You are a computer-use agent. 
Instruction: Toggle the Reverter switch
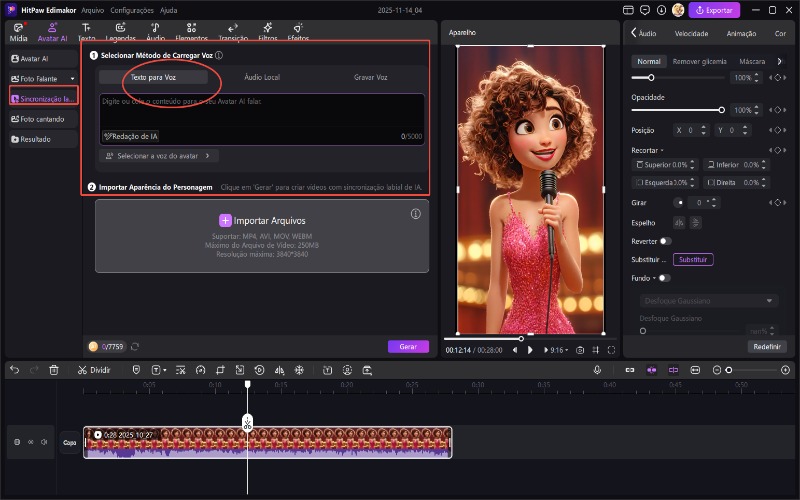point(665,241)
